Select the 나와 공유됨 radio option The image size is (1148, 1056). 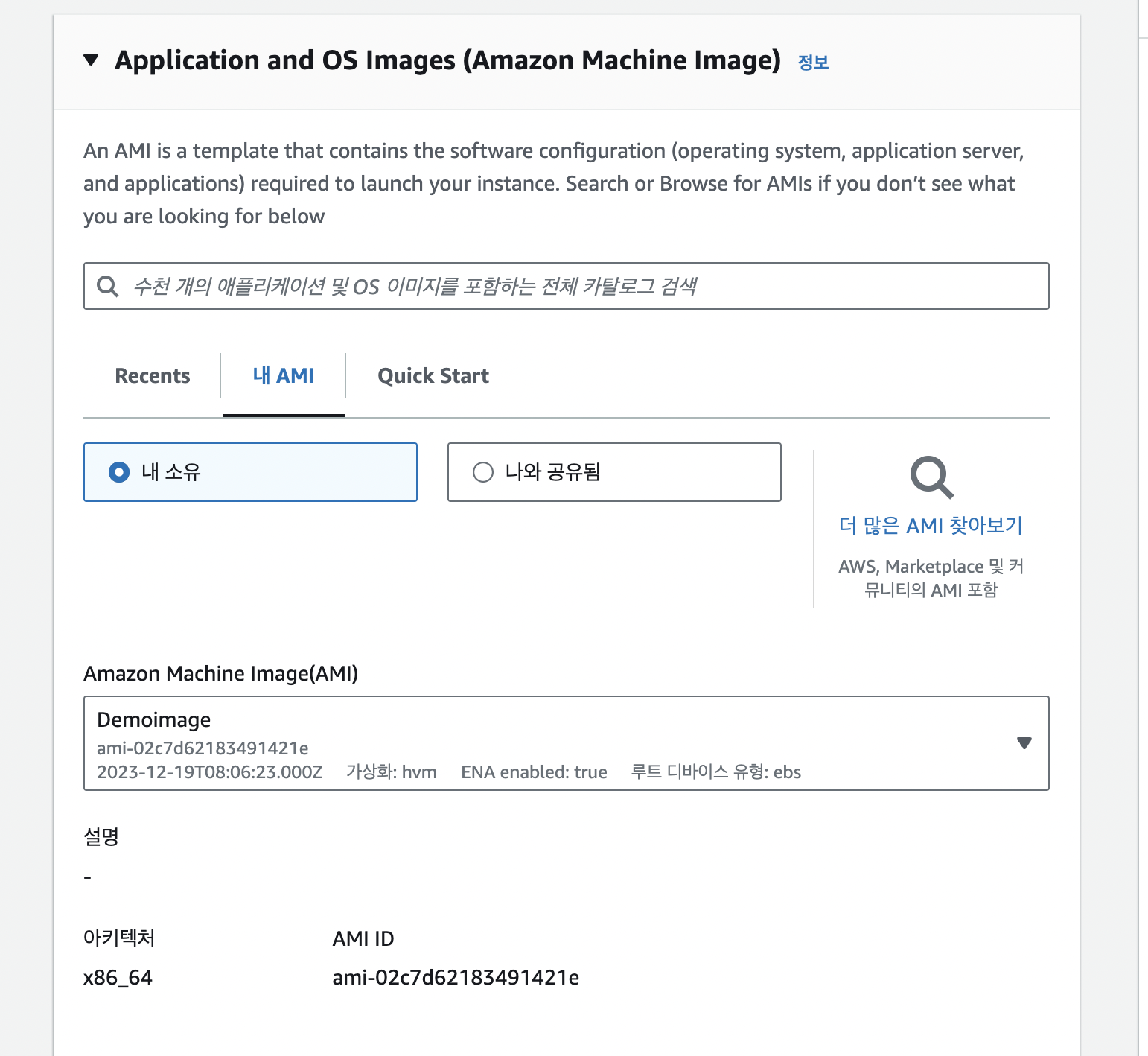[614, 472]
